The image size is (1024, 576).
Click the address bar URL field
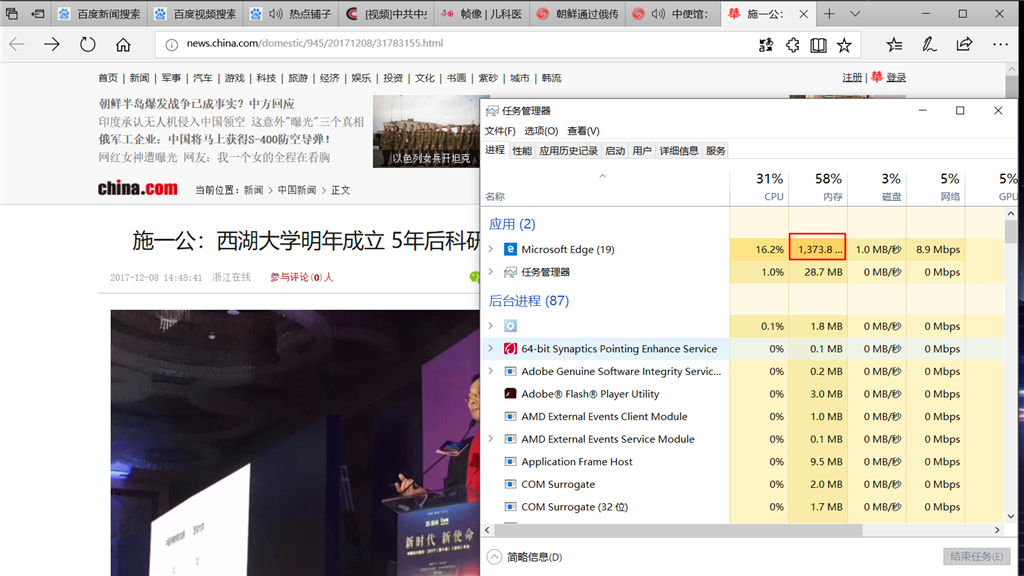(457, 44)
